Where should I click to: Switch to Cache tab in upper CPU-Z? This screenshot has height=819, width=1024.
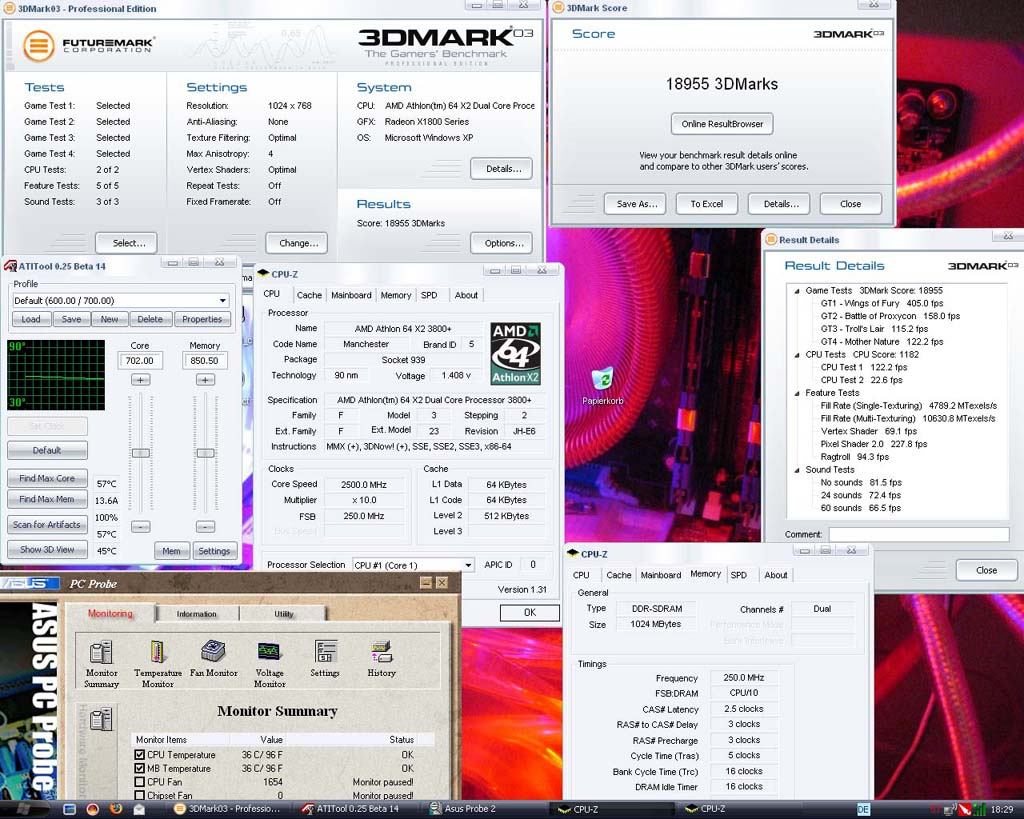(x=309, y=295)
